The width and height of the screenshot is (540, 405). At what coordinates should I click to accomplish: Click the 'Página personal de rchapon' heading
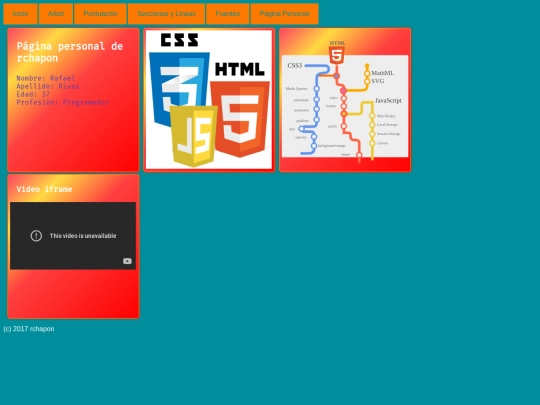click(70, 52)
